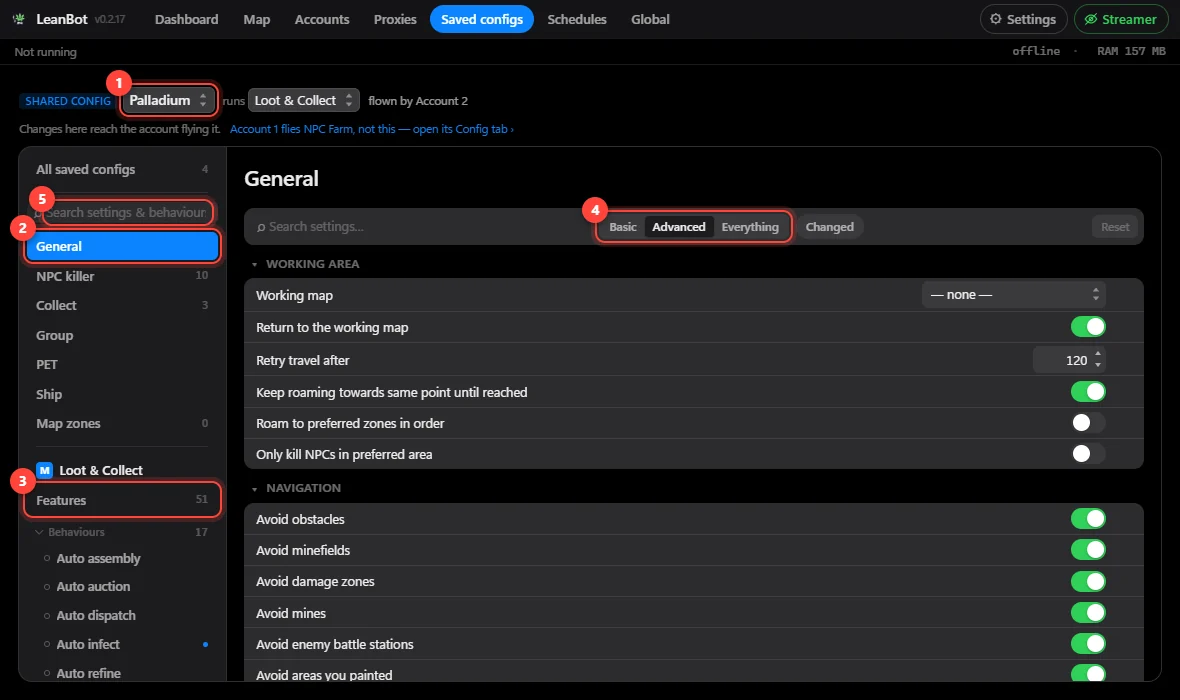Switch view level to Everything
The height and width of the screenshot is (700, 1180).
click(x=750, y=227)
